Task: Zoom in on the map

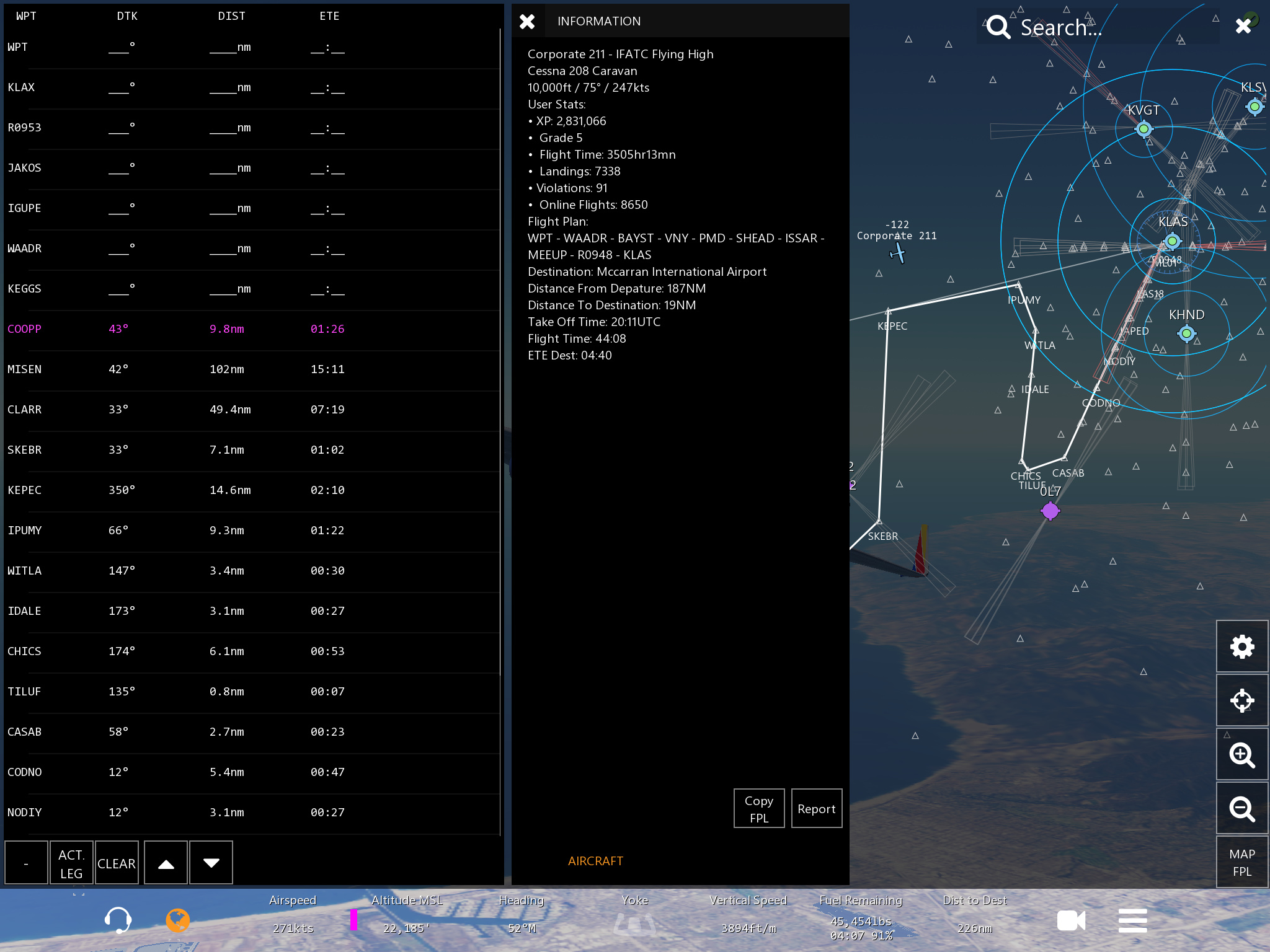Action: 1241,755
